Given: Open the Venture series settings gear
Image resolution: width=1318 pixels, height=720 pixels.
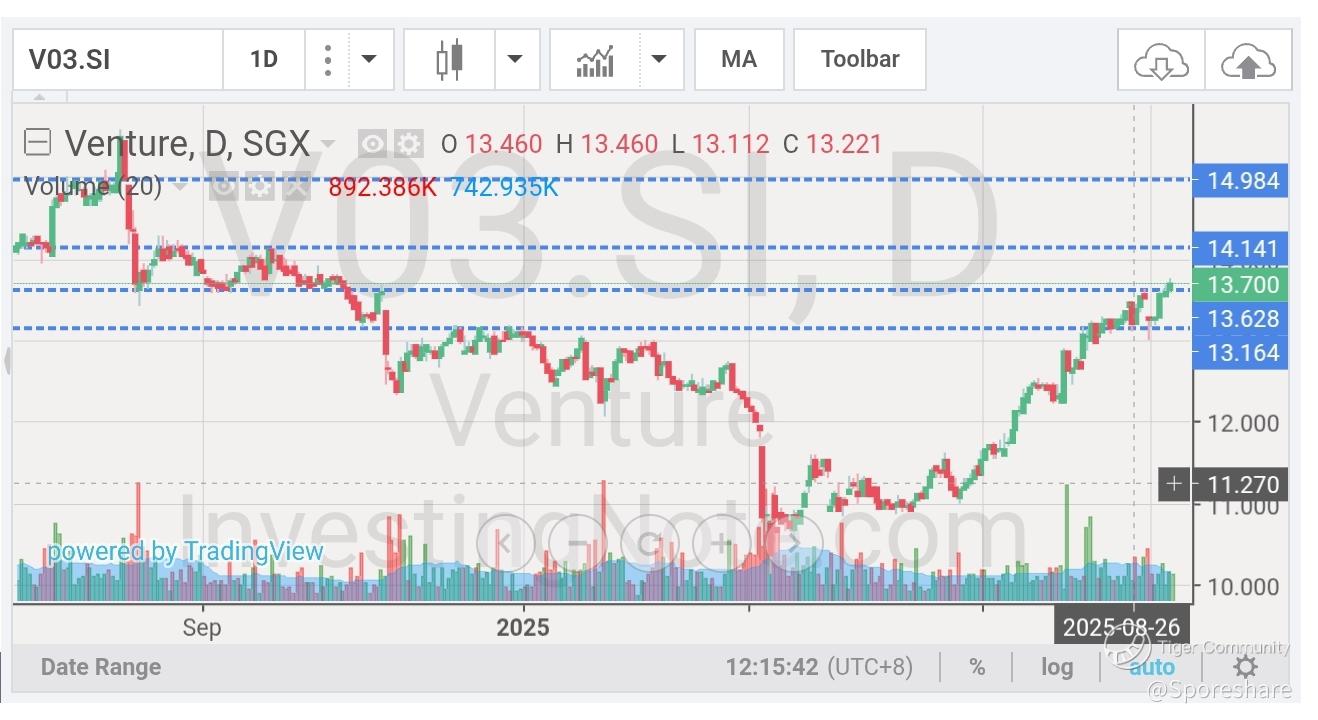Looking at the screenshot, I should [408, 144].
